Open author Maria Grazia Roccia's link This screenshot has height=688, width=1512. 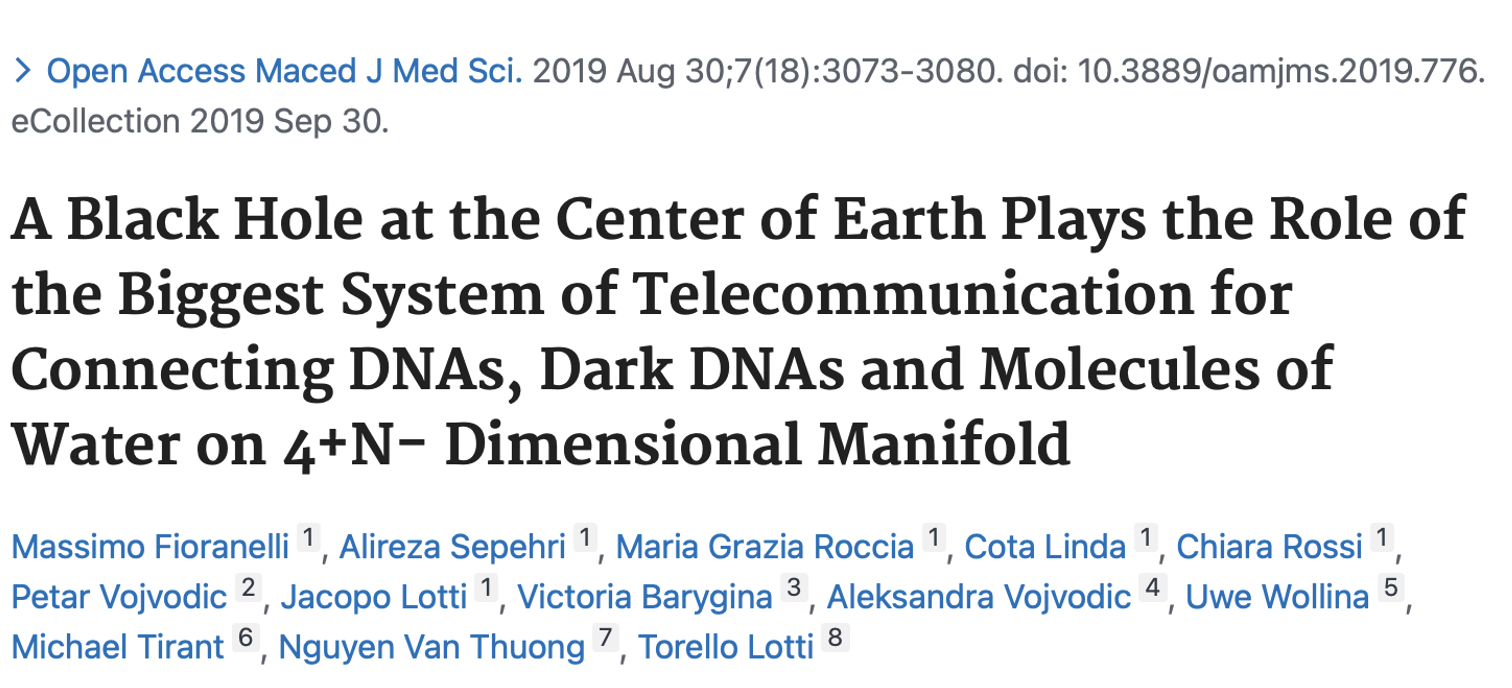point(764,547)
